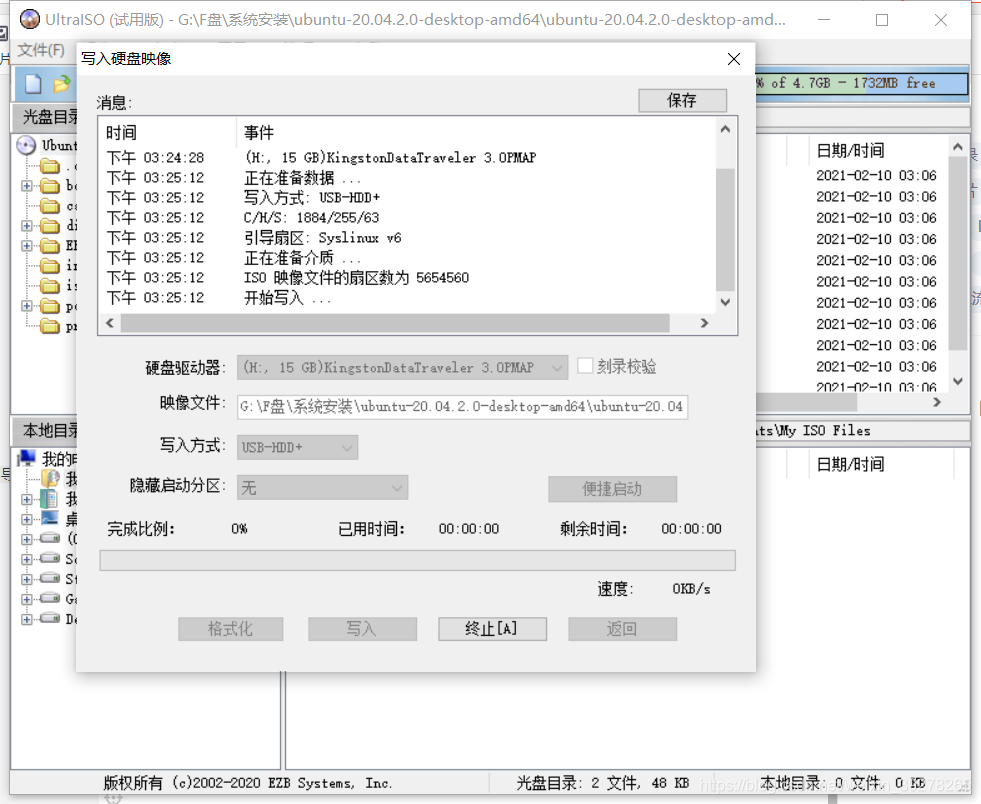
Task: Select the folder starting with 'c' in disc tree
Action: 50,206
